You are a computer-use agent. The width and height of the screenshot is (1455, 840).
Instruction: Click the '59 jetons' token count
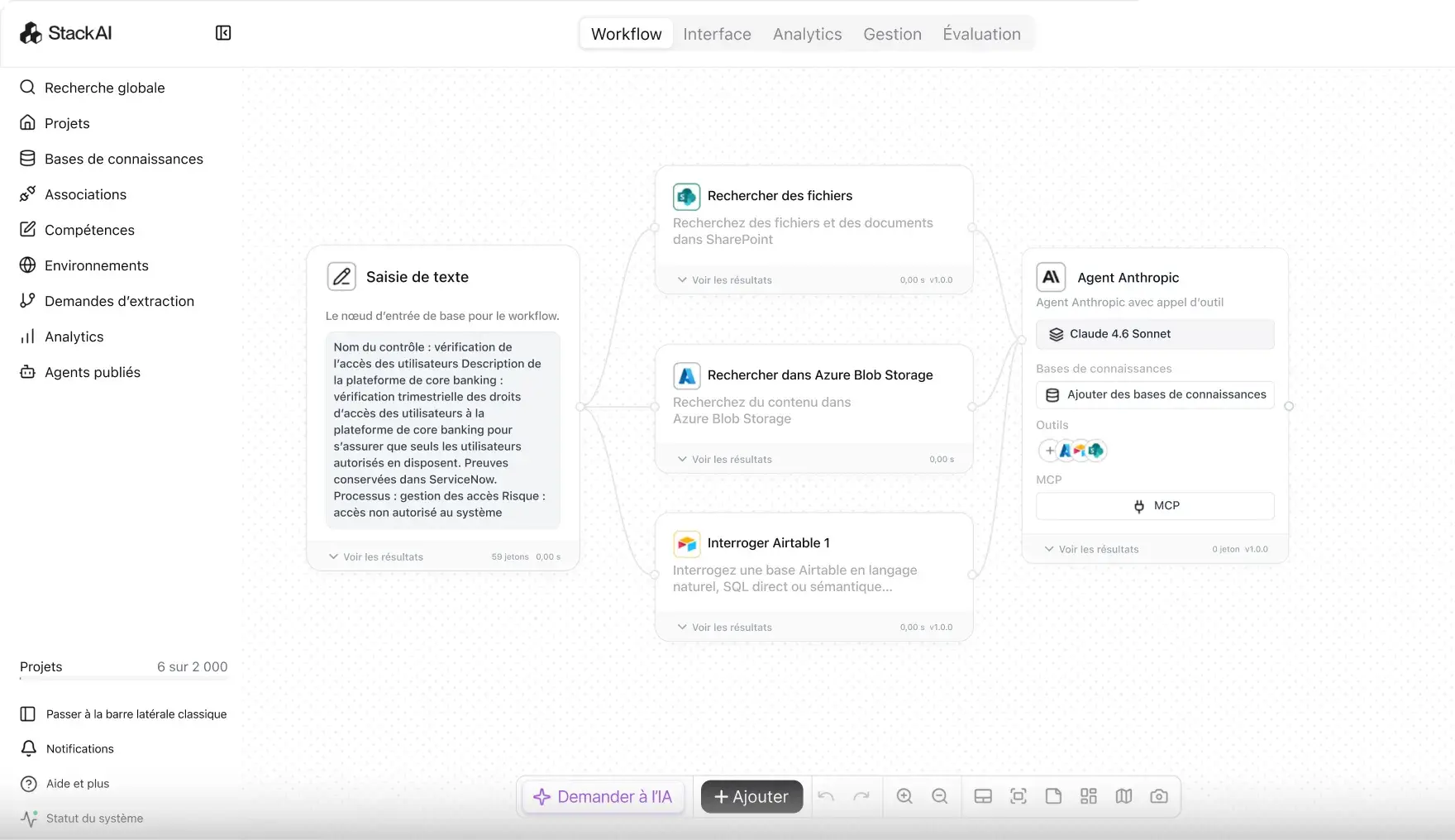[x=510, y=557]
